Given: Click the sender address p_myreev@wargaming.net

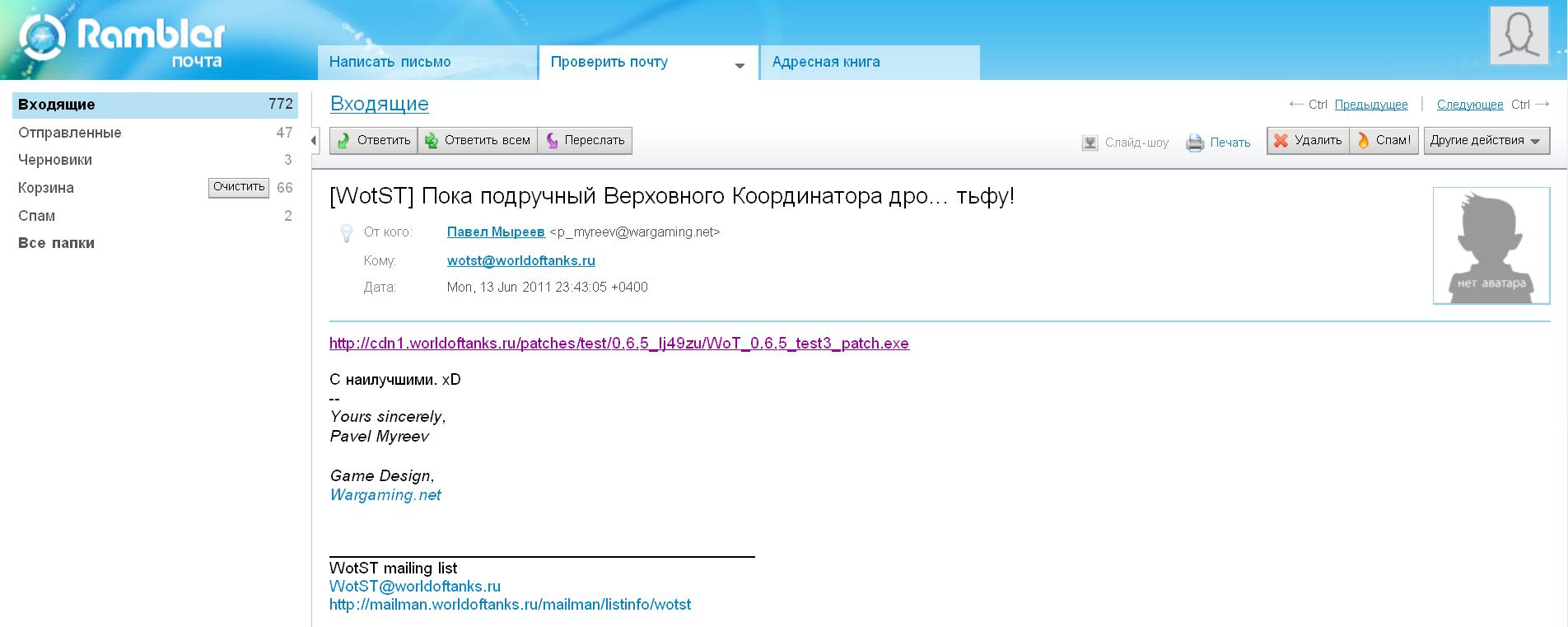Looking at the screenshot, I should 635,232.
